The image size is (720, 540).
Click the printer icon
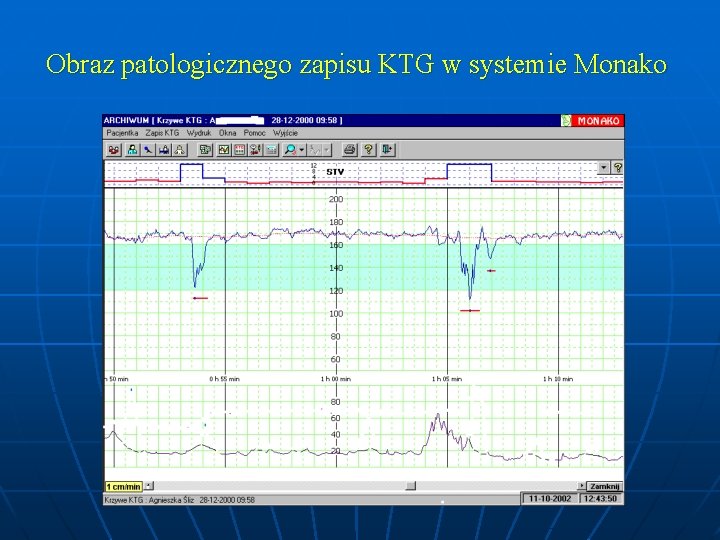(350, 150)
